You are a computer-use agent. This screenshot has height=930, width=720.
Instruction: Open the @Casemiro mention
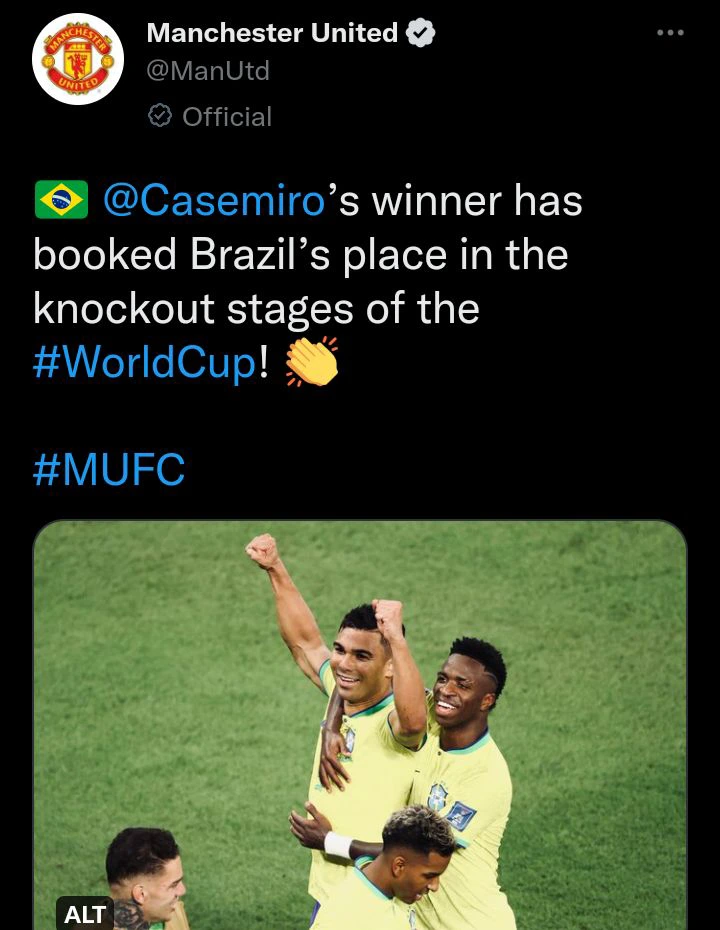pyautogui.click(x=214, y=200)
